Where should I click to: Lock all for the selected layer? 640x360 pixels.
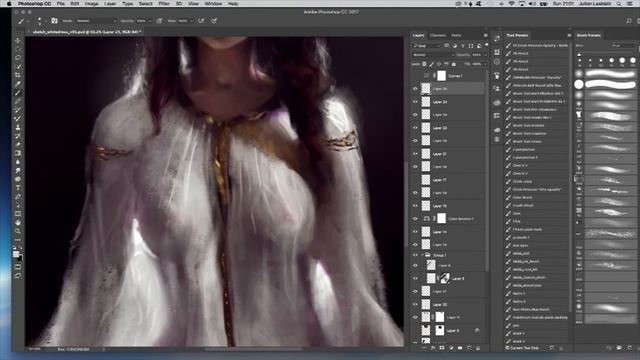pyautogui.click(x=453, y=64)
